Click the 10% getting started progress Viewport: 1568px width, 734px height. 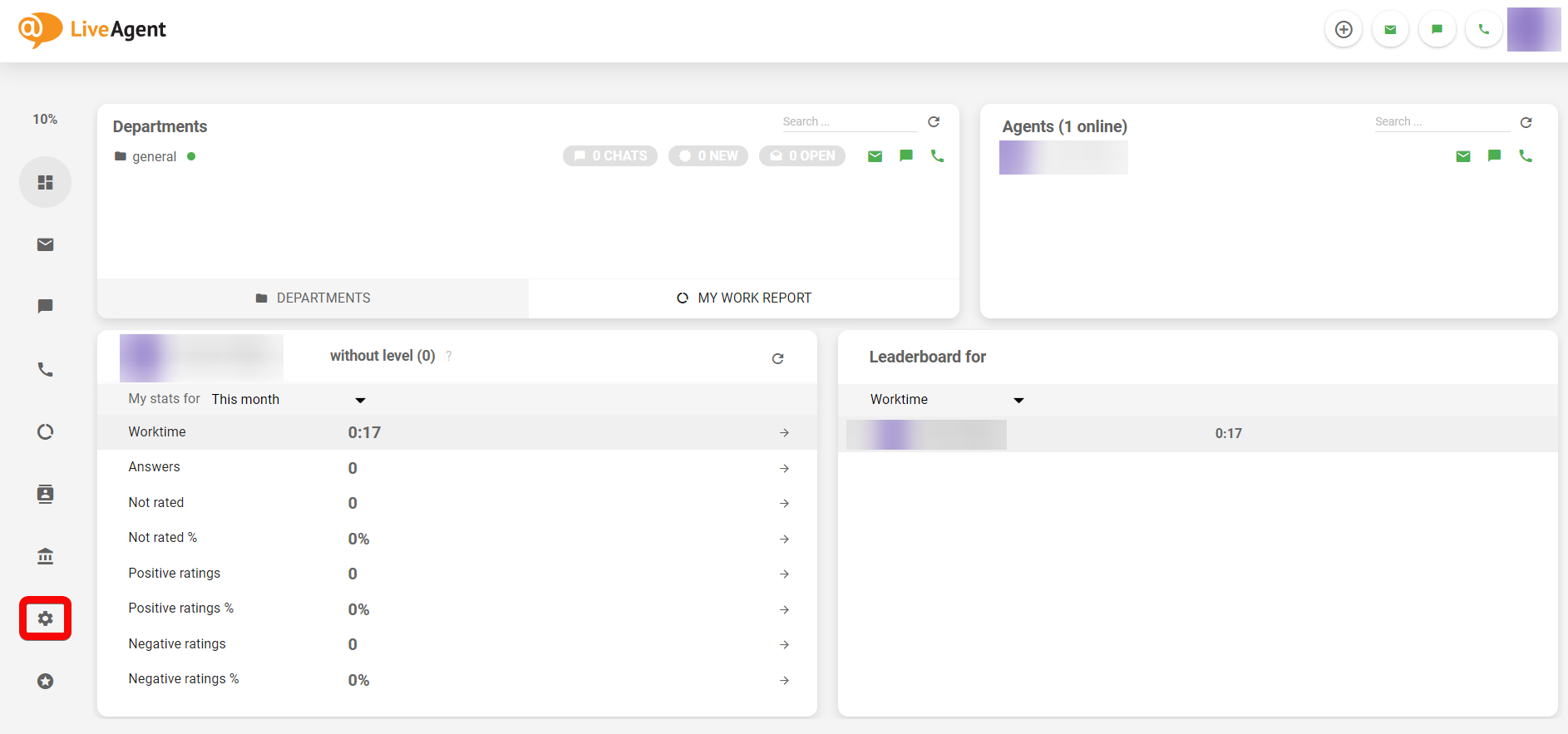click(x=45, y=119)
